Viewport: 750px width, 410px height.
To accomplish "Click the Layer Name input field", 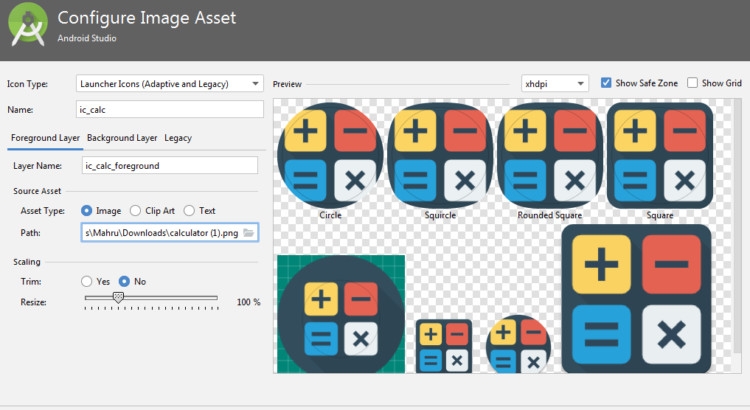I will pyautogui.click(x=169, y=165).
